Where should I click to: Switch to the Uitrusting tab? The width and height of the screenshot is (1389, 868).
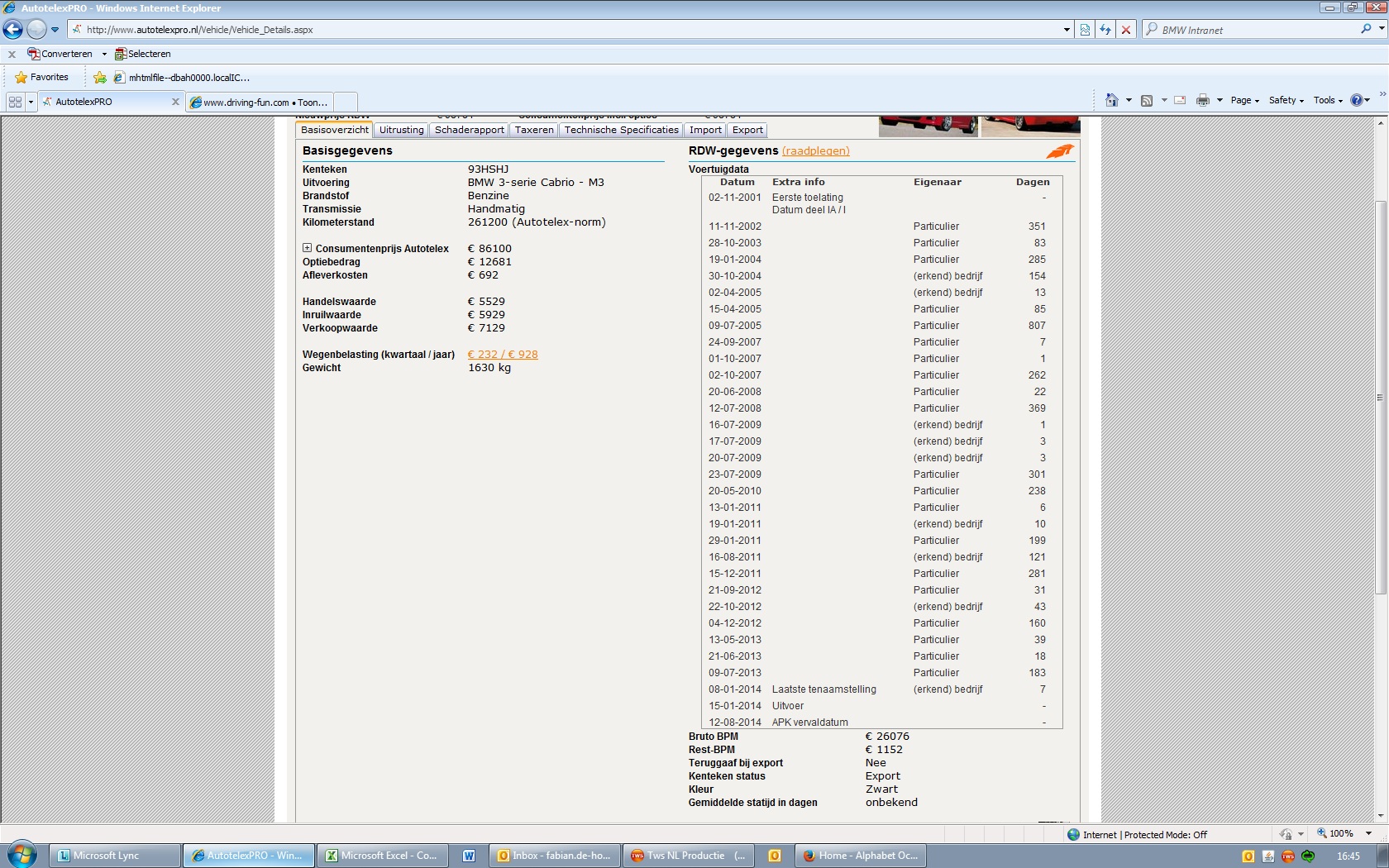click(x=402, y=130)
